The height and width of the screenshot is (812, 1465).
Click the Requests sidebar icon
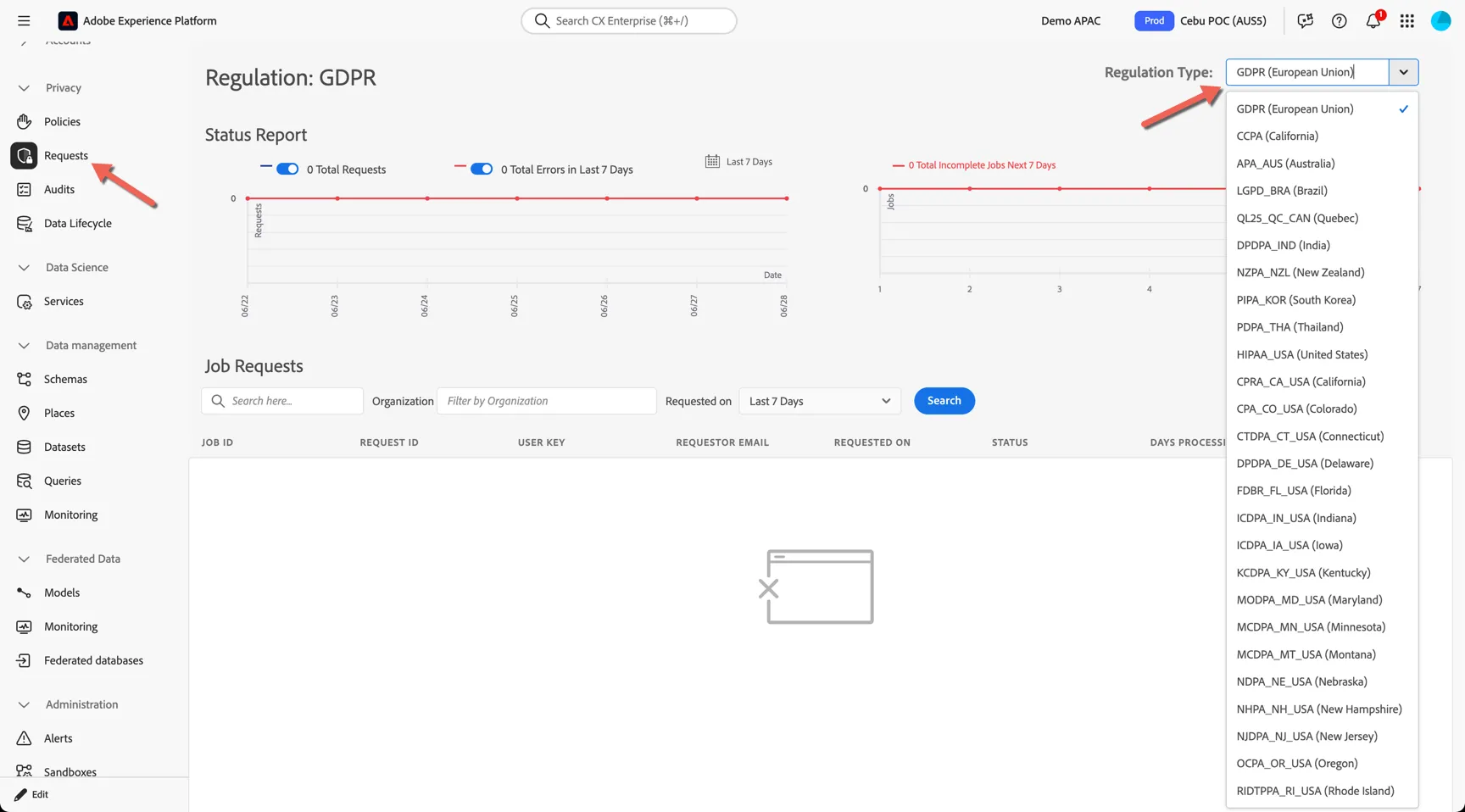coord(24,155)
